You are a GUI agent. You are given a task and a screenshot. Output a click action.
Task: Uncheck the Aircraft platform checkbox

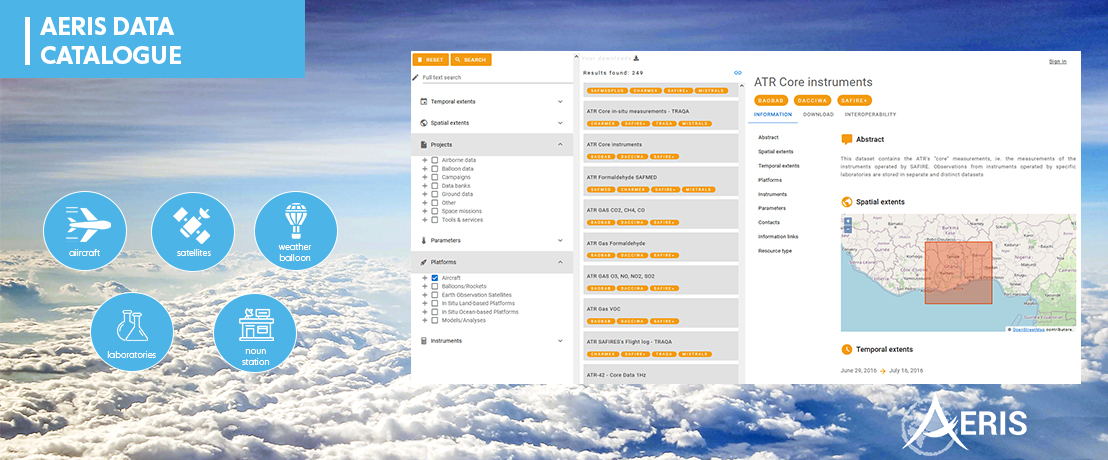[435, 278]
